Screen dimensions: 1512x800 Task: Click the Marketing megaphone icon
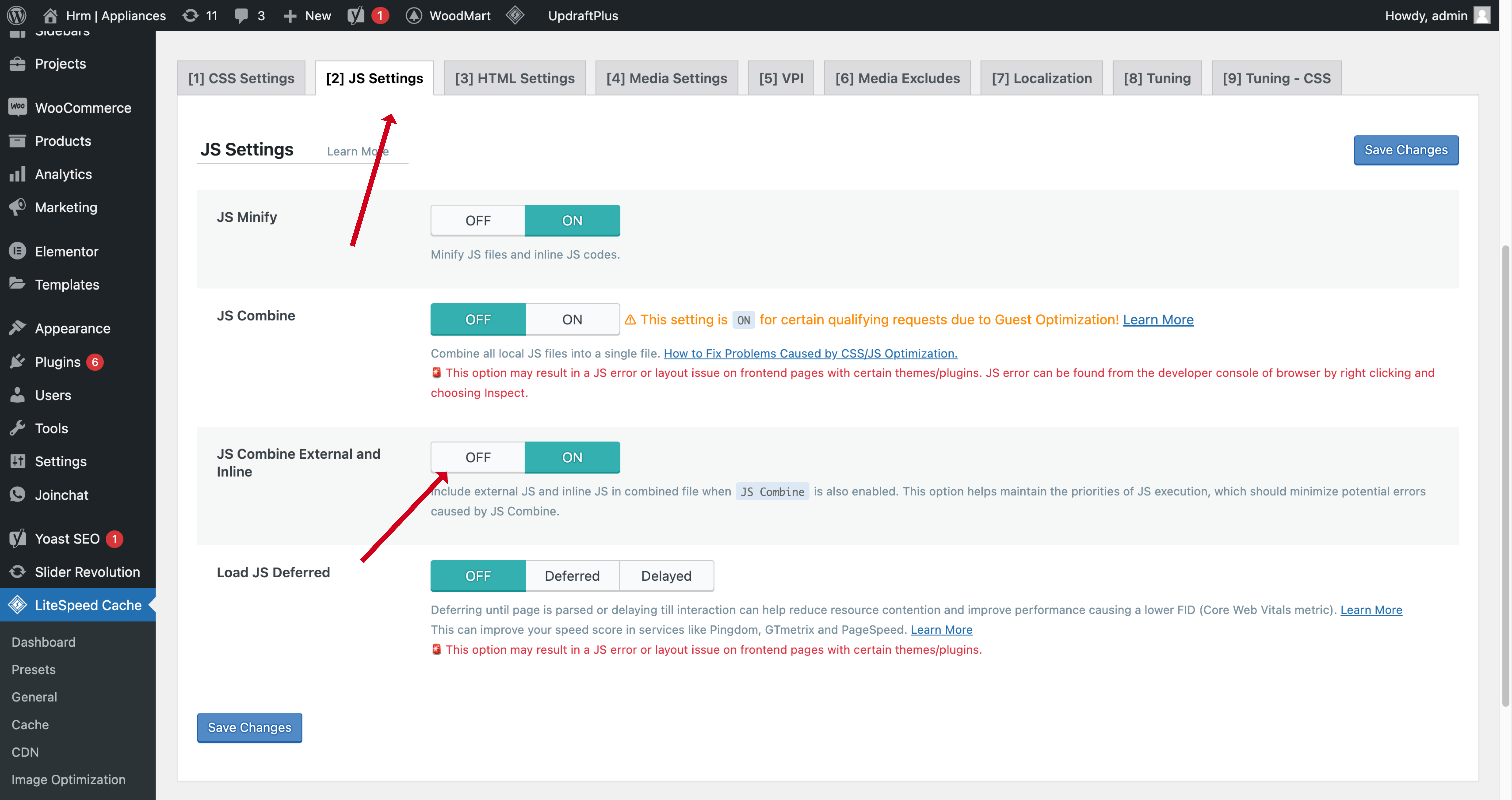tap(18, 207)
